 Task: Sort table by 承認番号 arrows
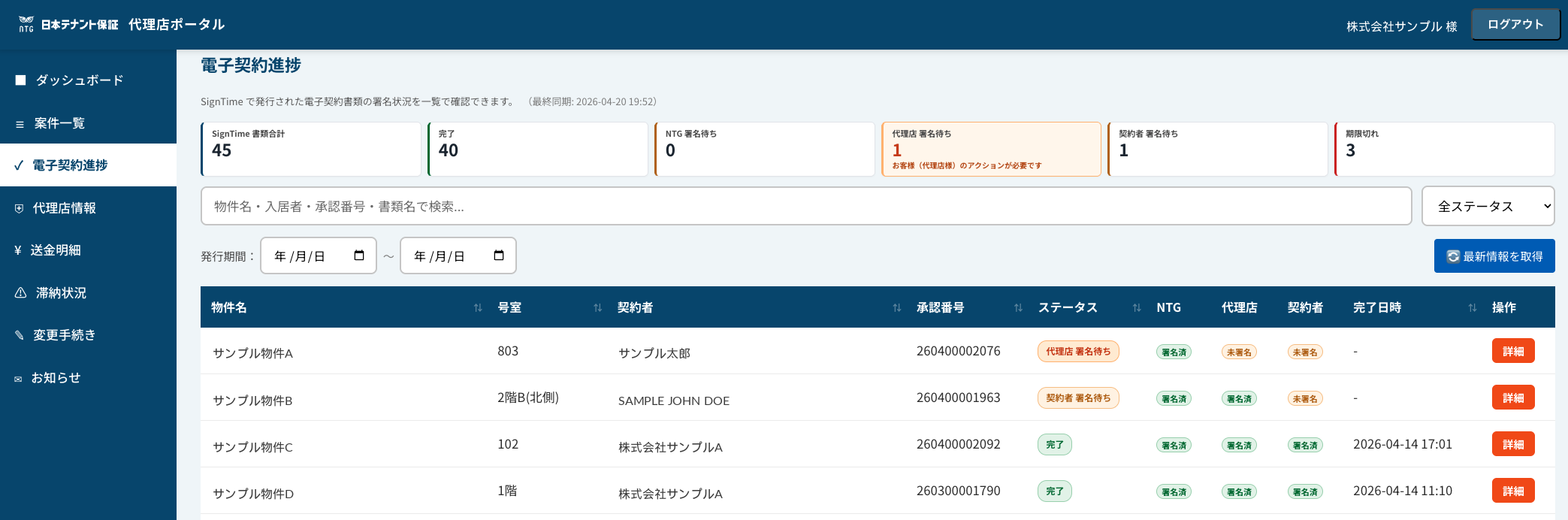point(1019,307)
